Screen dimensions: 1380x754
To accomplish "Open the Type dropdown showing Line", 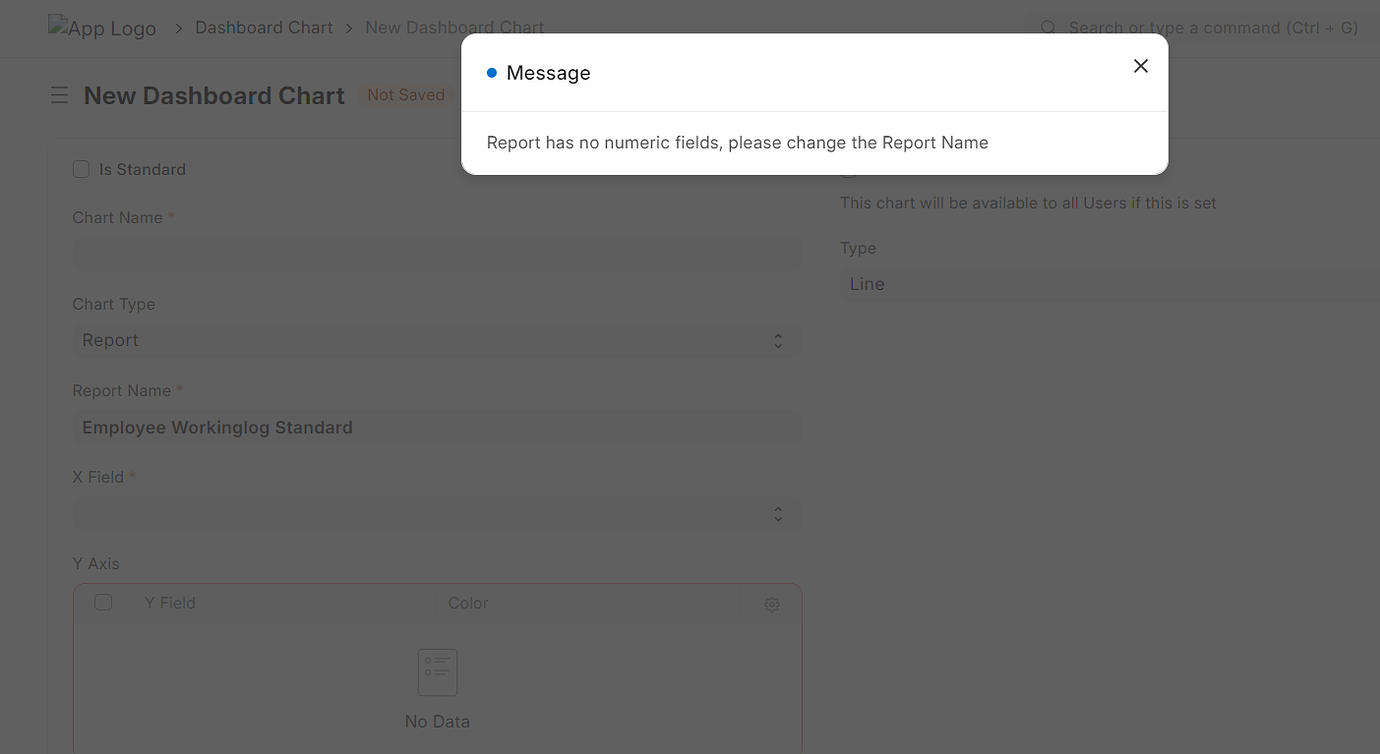I will coord(1100,284).
